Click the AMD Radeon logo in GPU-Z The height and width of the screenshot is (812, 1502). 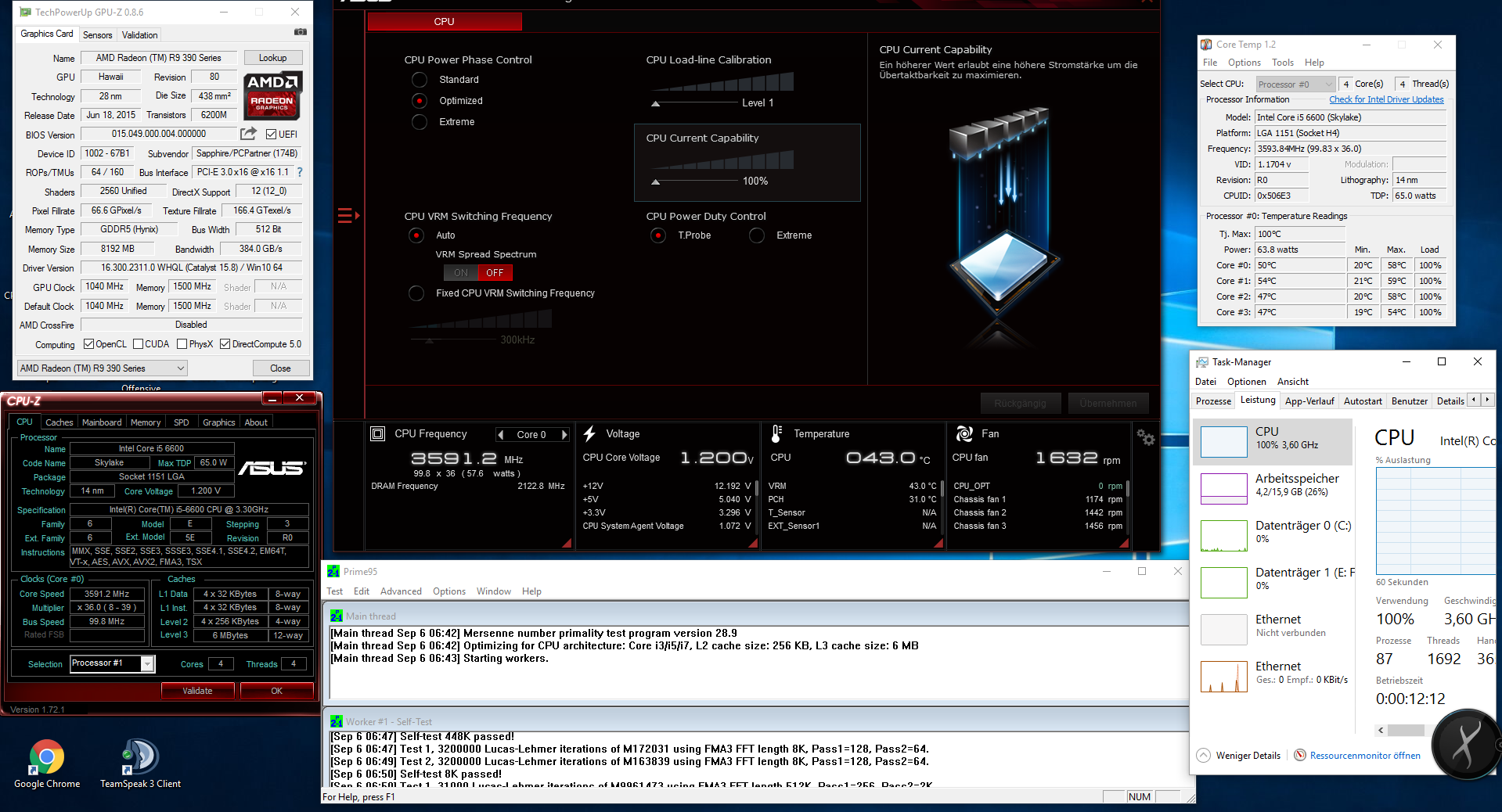[x=272, y=95]
